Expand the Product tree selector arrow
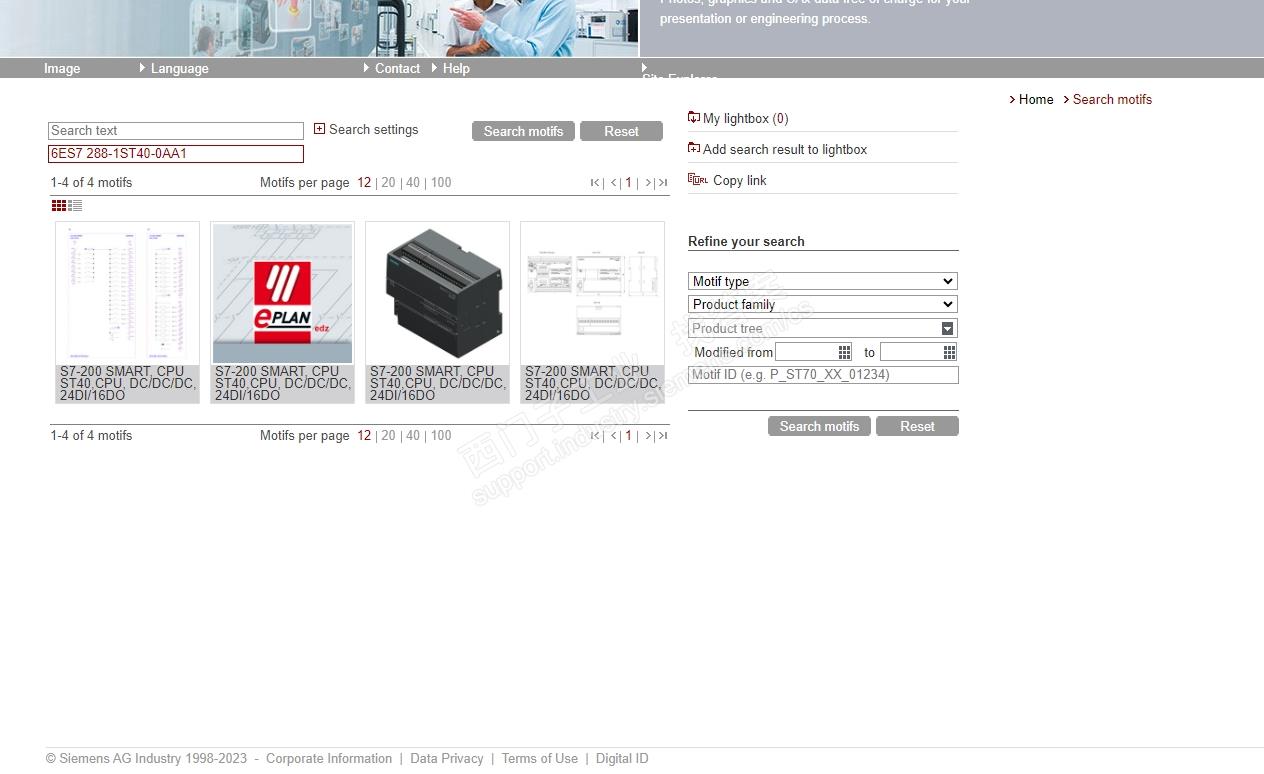 [x=948, y=328]
